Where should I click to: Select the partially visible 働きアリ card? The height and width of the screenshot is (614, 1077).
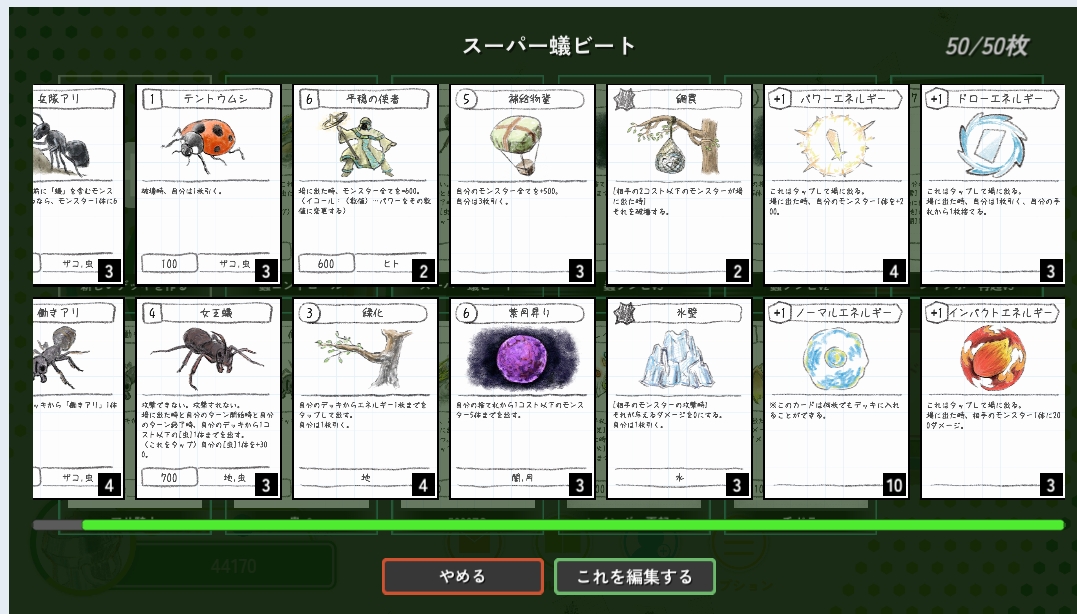tap(78, 398)
